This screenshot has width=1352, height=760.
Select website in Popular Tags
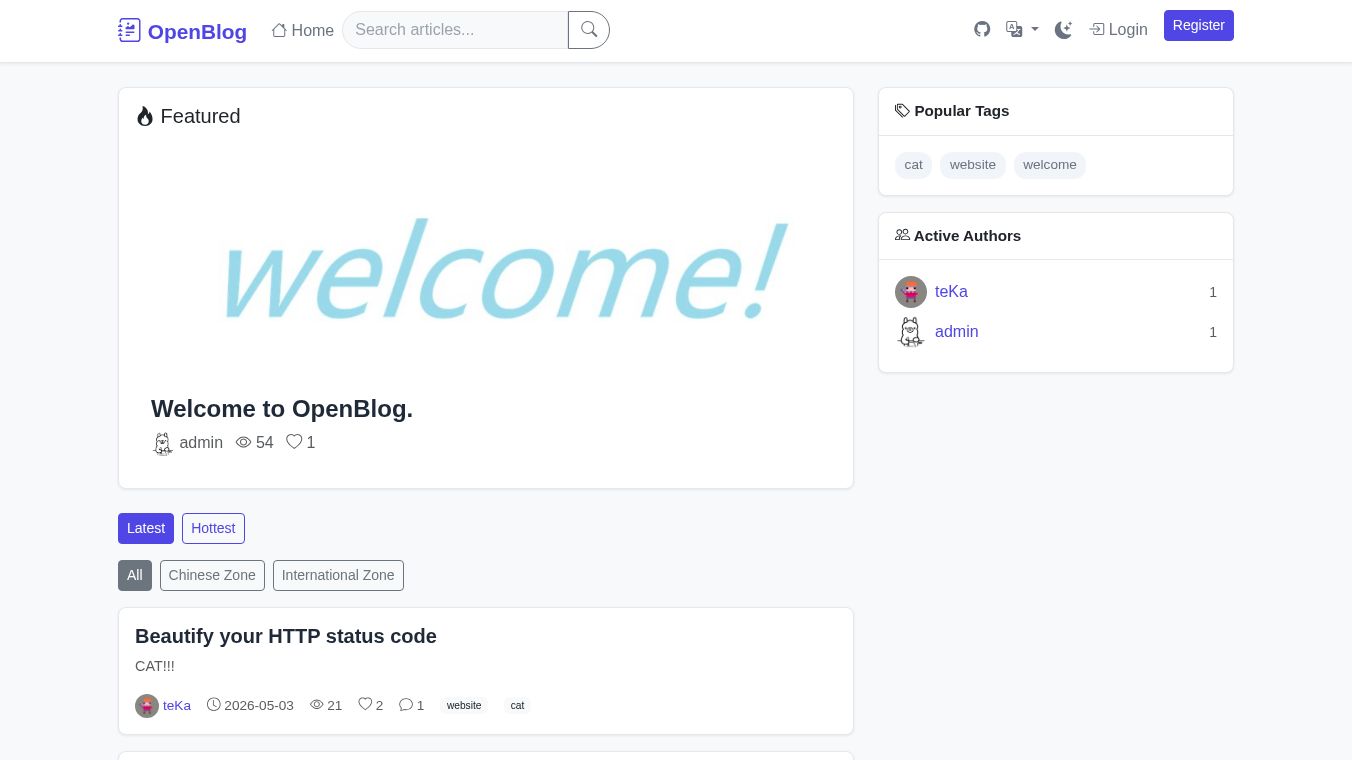[x=973, y=165]
